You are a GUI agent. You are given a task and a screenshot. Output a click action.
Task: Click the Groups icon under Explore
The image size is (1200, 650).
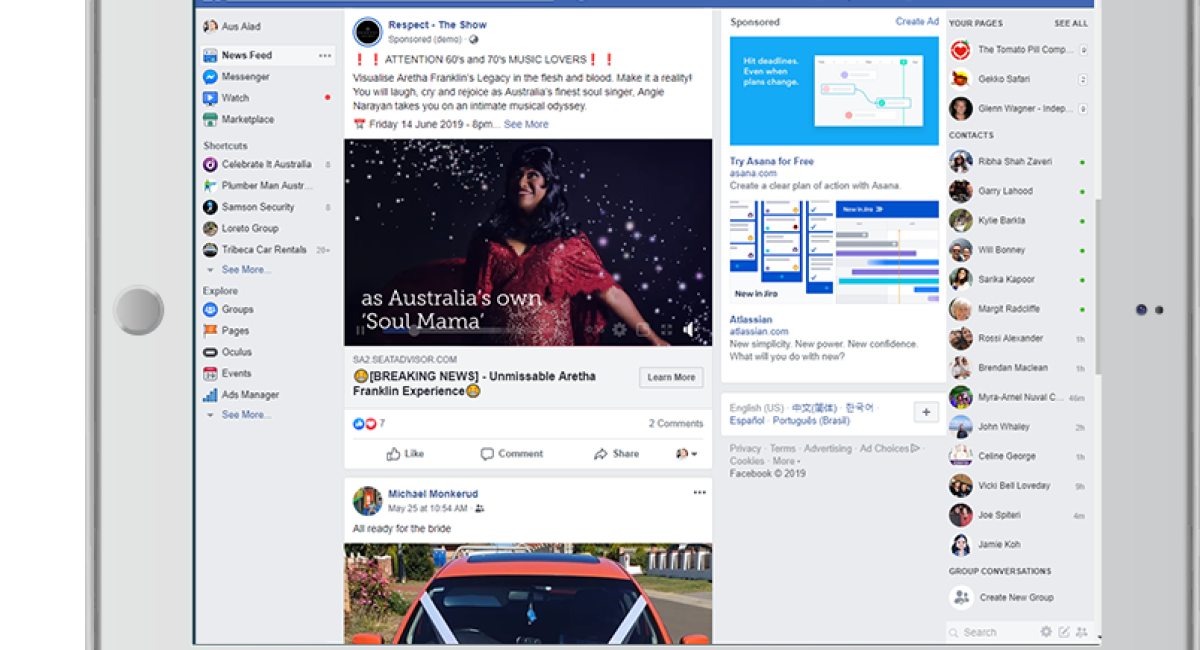210,310
